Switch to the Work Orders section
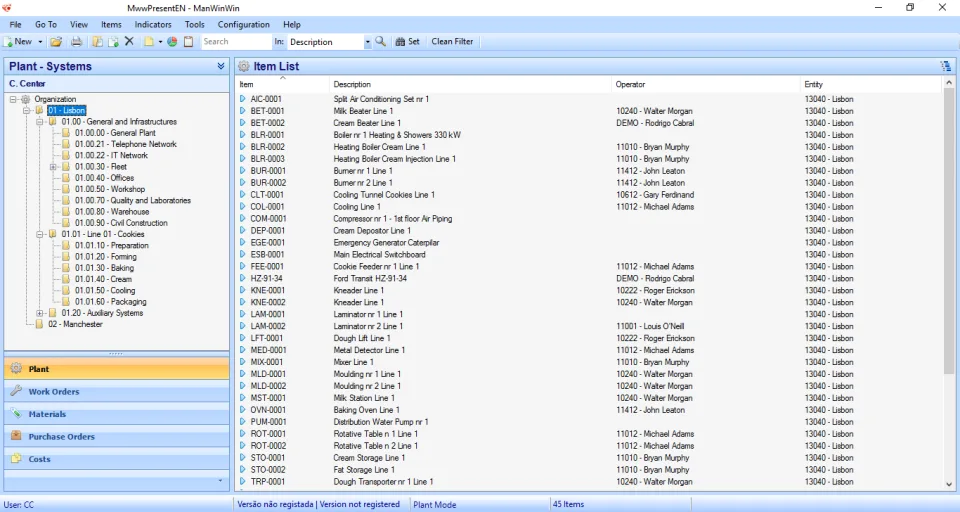 click(116, 391)
